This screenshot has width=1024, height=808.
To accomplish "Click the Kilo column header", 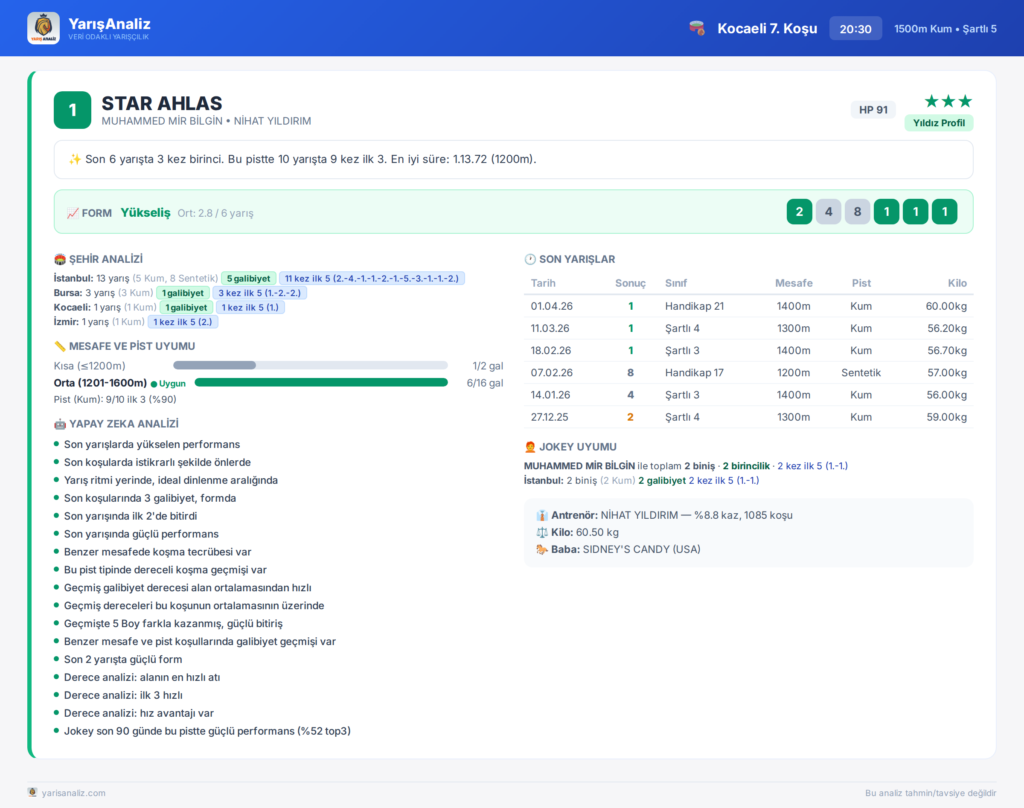I will [x=957, y=283].
